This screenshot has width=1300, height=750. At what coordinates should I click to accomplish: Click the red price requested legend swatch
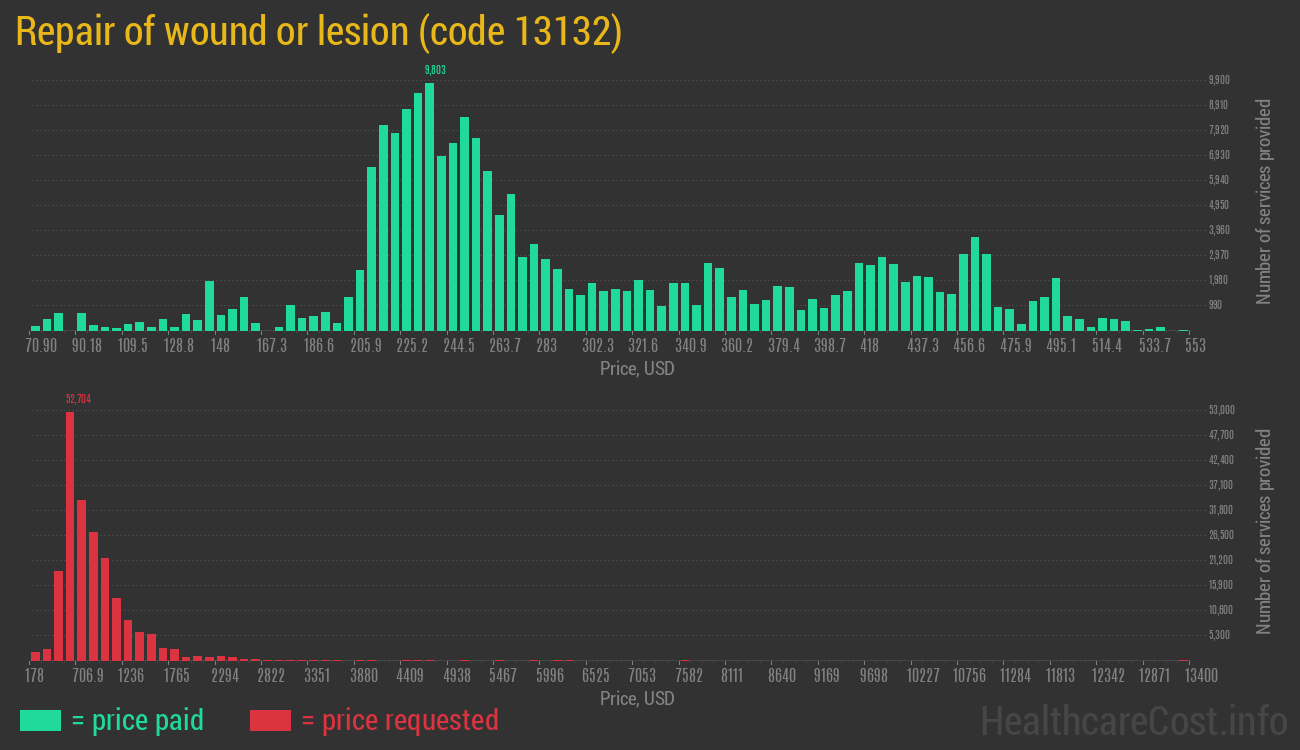(270, 720)
